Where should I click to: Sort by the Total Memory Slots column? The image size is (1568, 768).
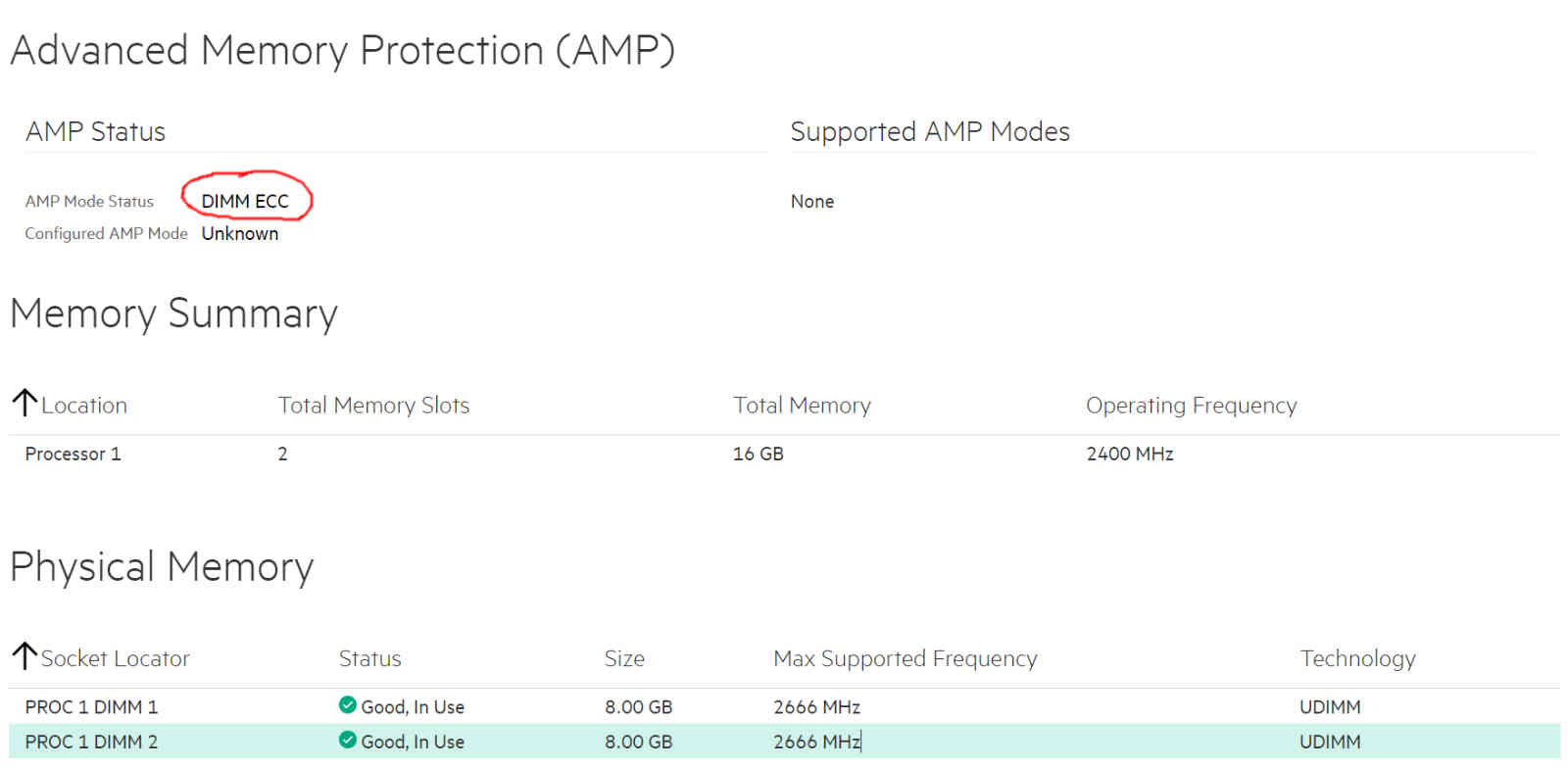pyautogui.click(x=373, y=406)
